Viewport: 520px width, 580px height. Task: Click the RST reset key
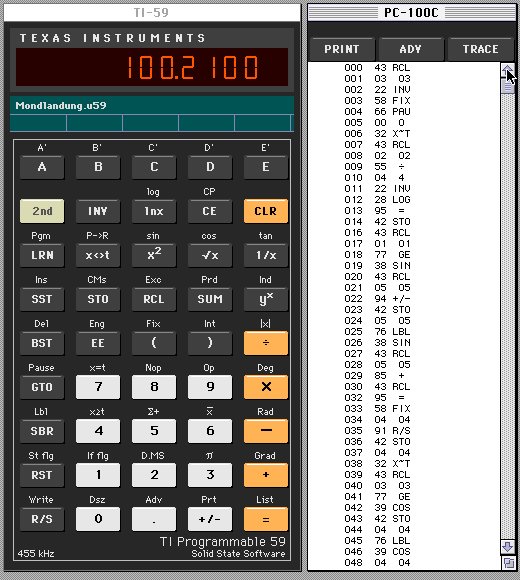click(x=42, y=475)
